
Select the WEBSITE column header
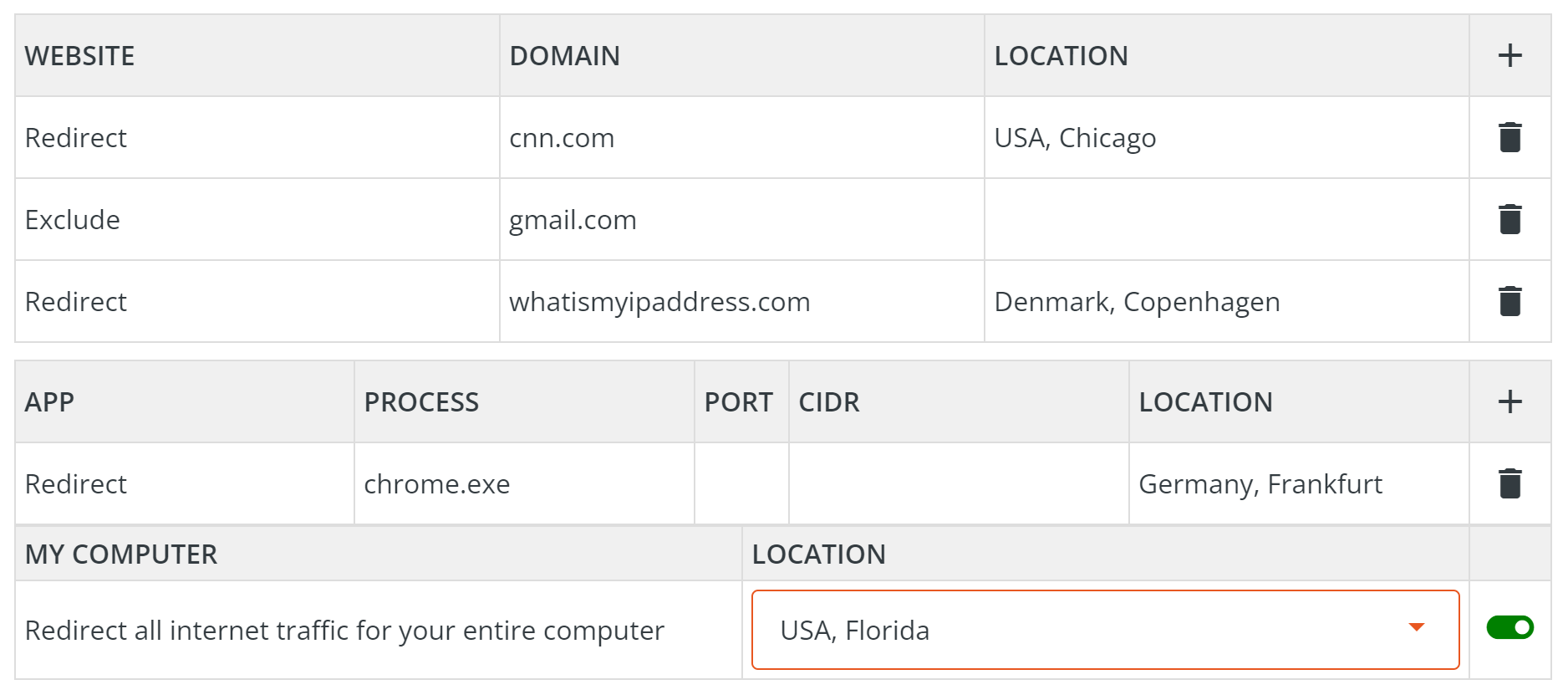click(79, 55)
